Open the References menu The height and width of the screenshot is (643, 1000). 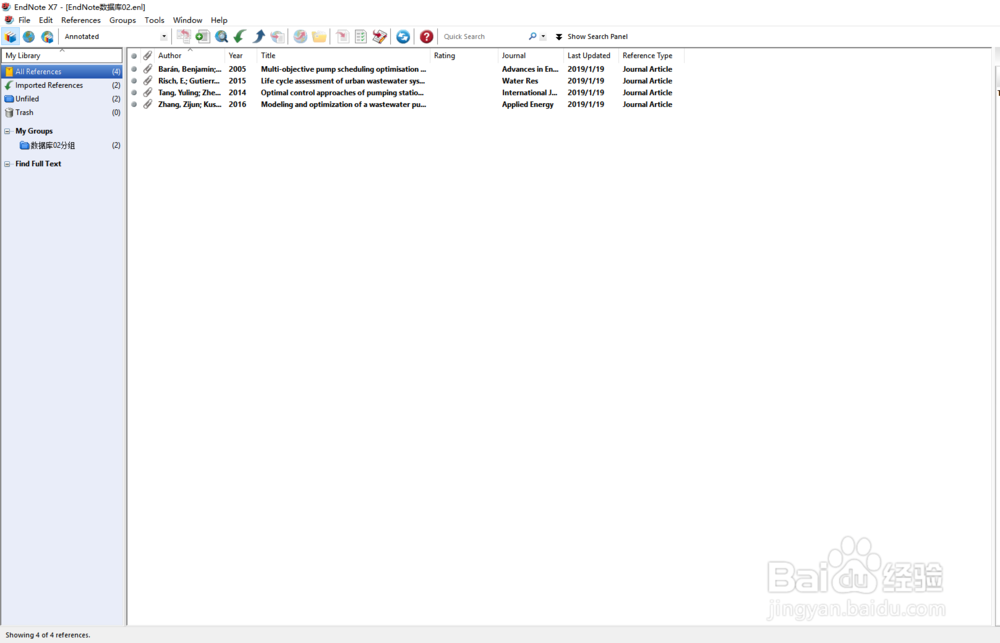pos(81,20)
